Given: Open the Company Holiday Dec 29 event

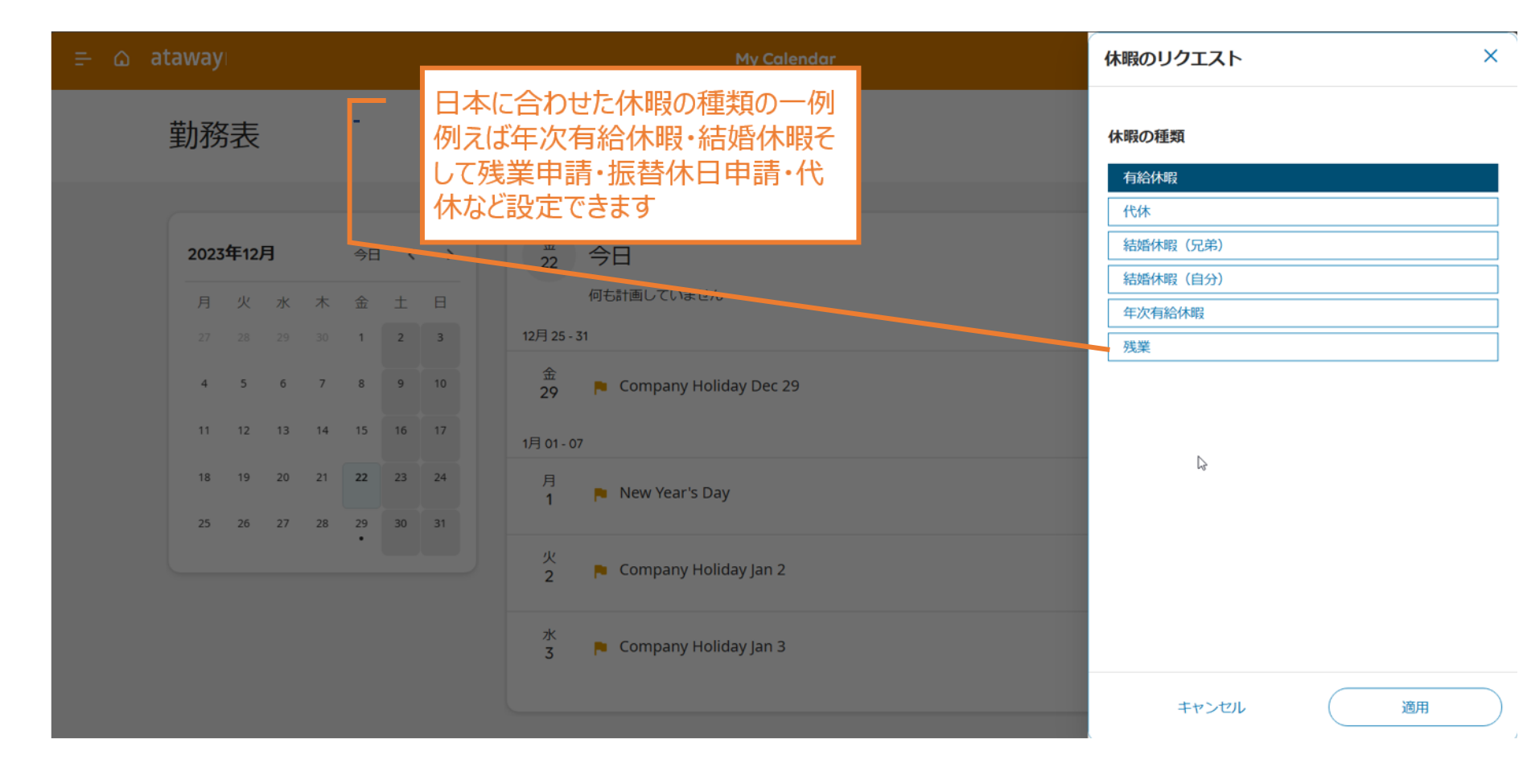Looking at the screenshot, I should [x=708, y=386].
